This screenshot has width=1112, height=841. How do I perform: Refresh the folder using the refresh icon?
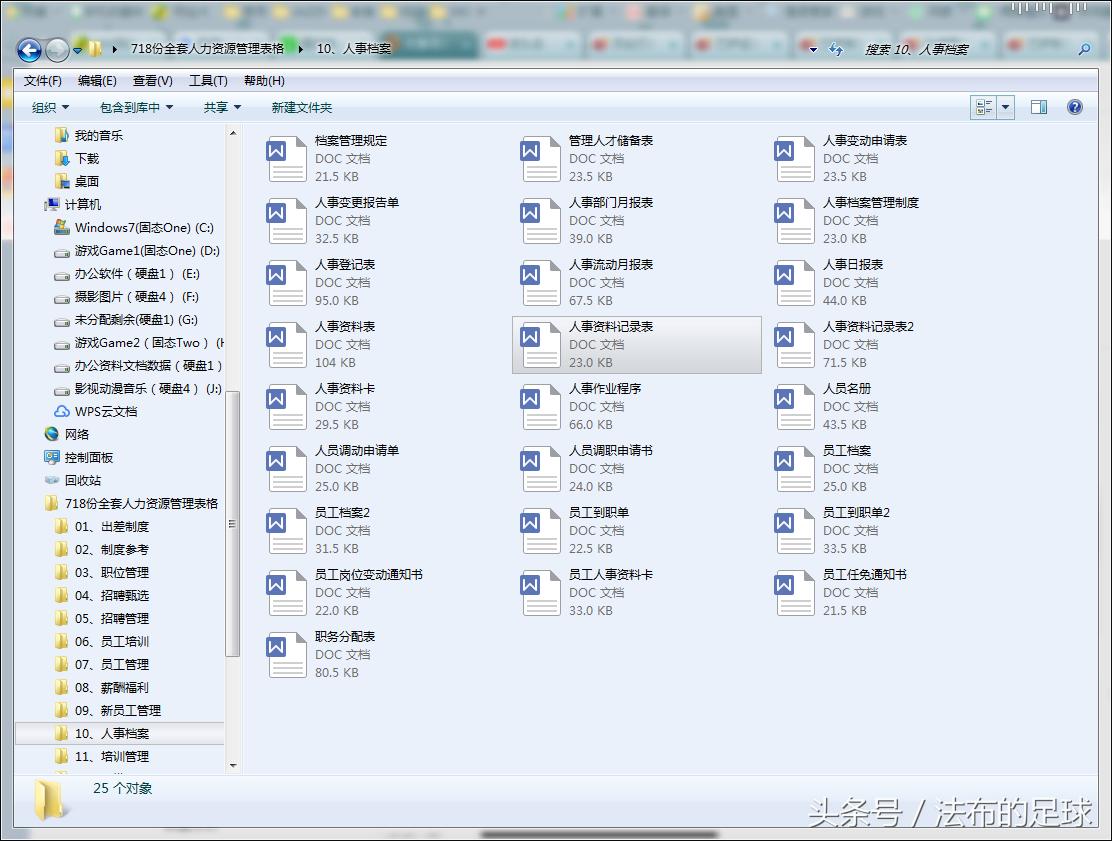pos(837,48)
